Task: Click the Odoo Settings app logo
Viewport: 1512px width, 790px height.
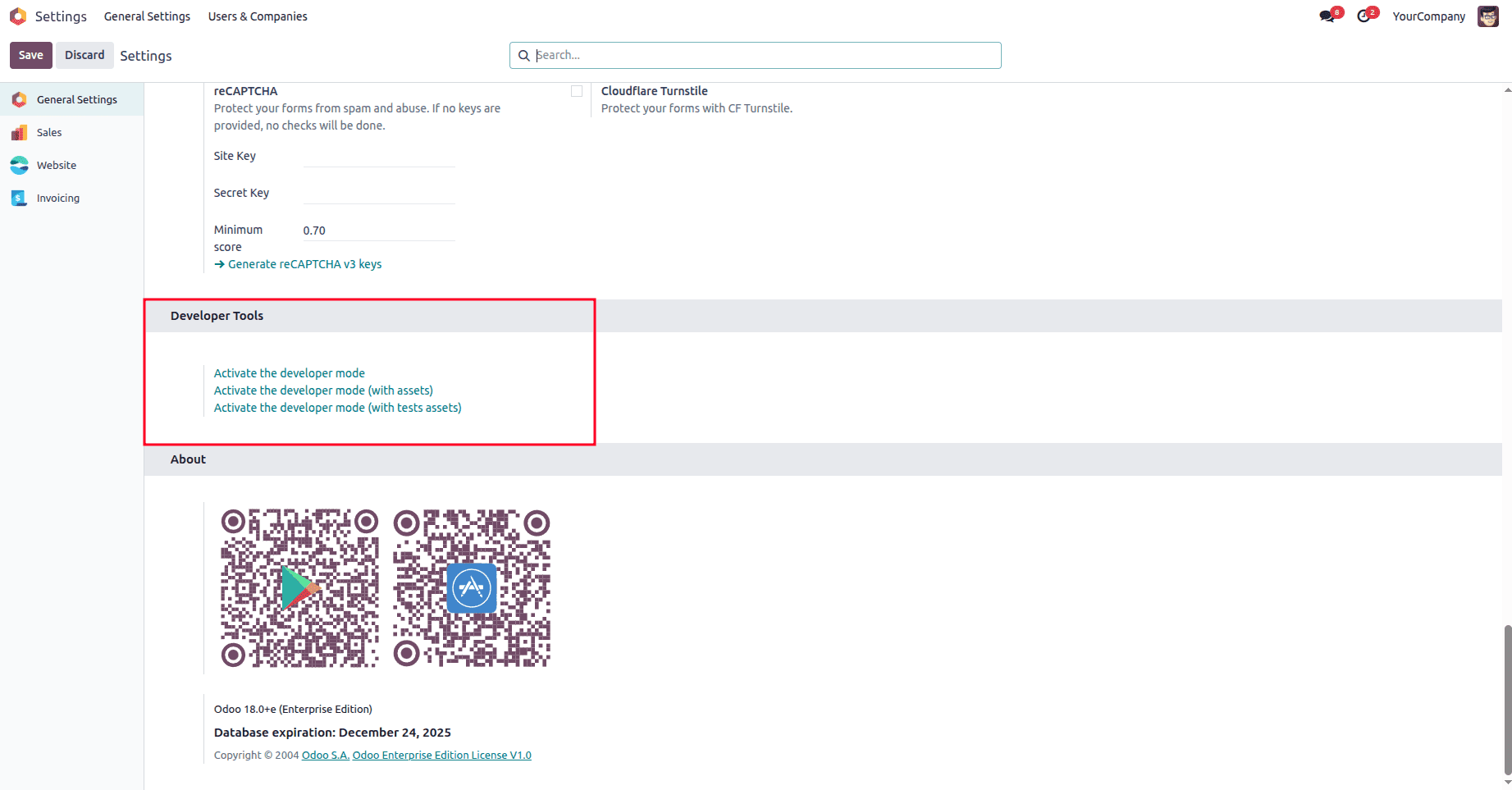Action: click(17, 16)
